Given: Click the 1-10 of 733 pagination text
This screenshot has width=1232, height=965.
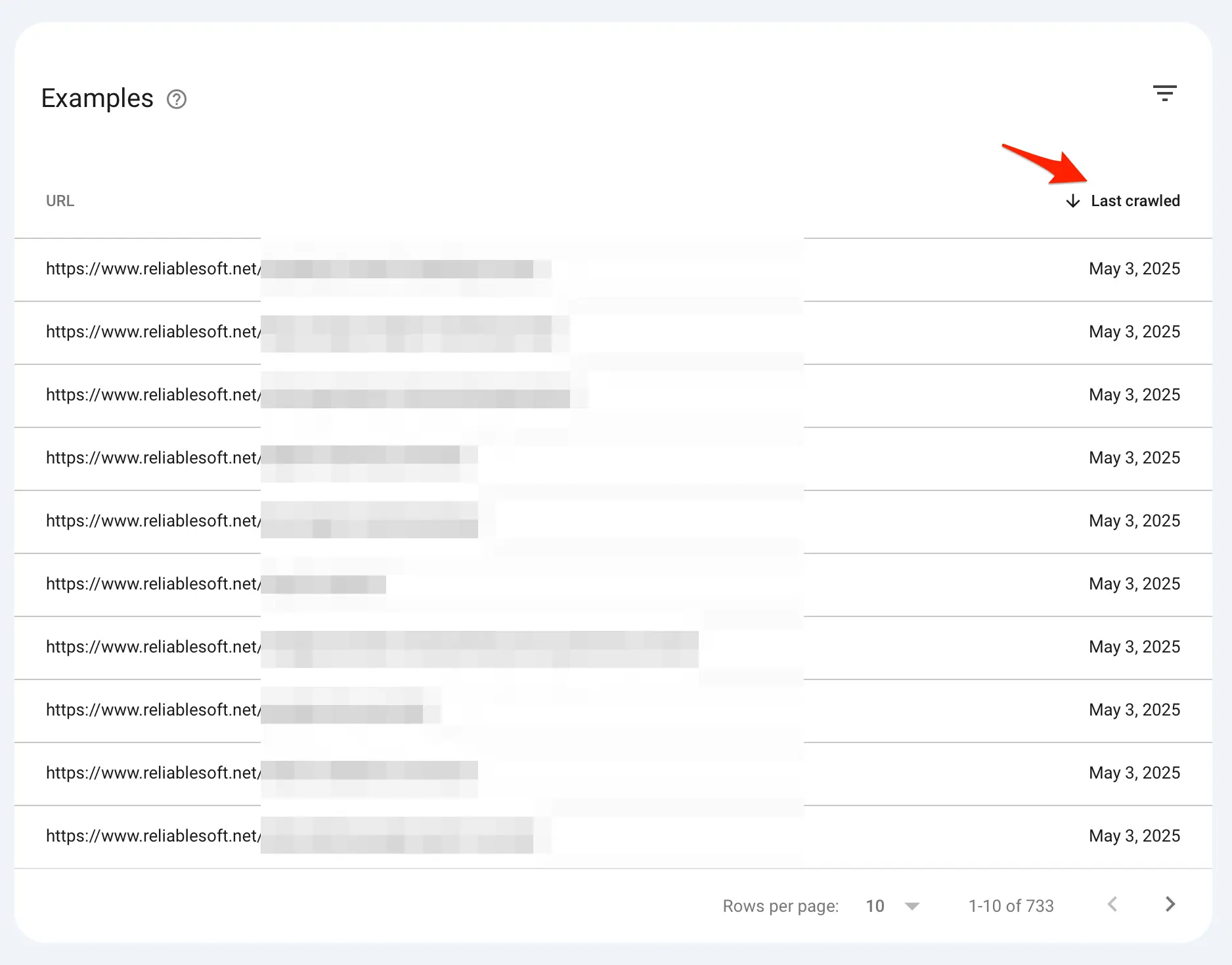Looking at the screenshot, I should pyautogui.click(x=1011, y=906).
